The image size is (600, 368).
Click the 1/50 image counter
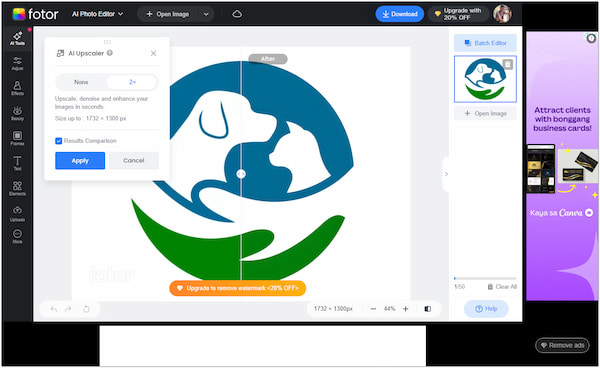pos(459,287)
